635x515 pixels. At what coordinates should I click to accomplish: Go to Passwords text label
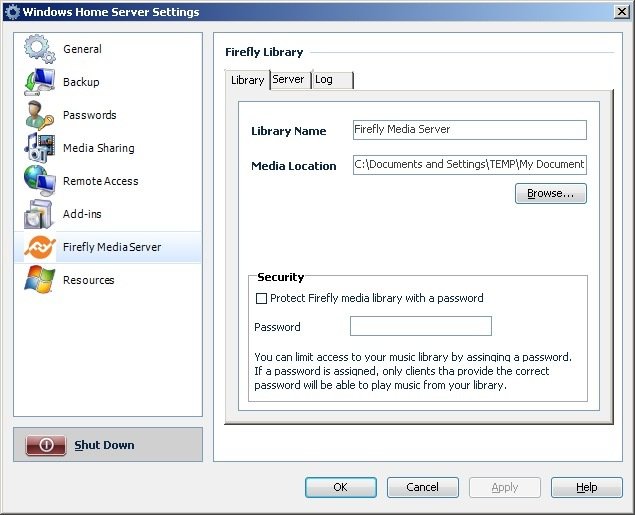pos(89,115)
